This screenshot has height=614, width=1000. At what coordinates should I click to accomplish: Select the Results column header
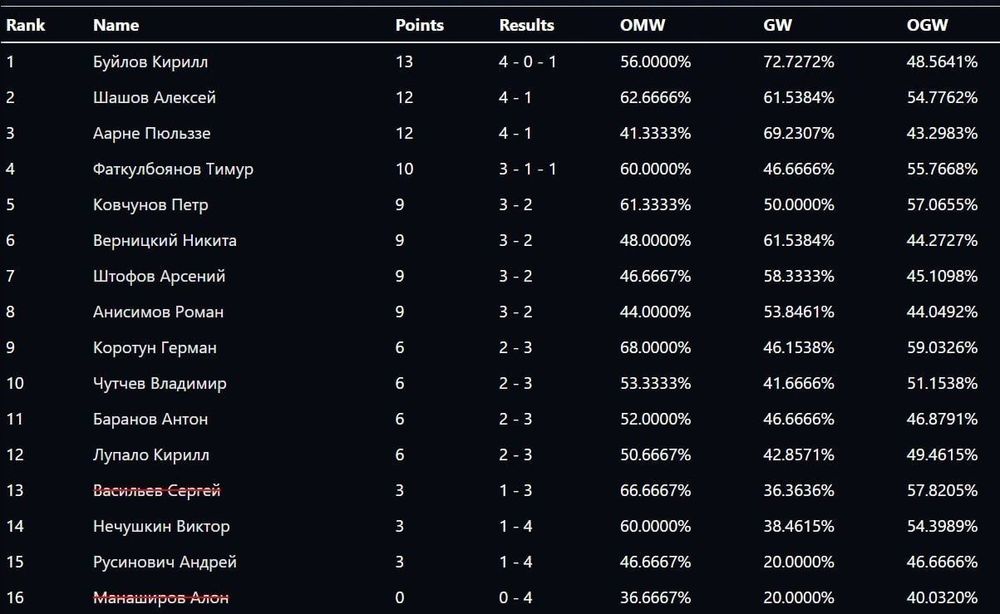tap(526, 25)
